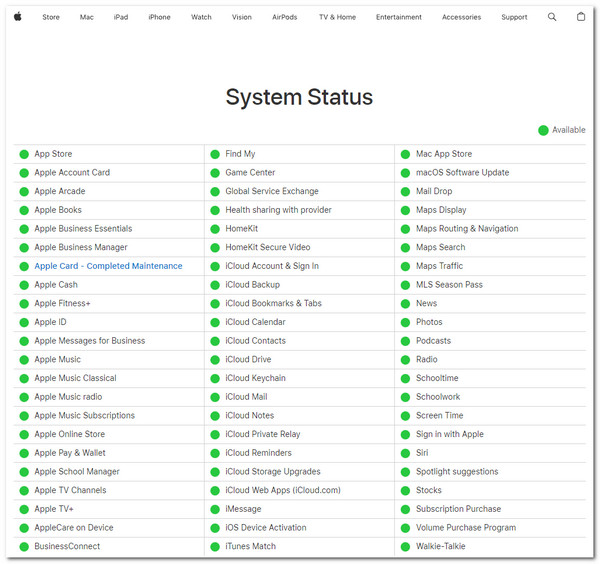Open the Watch menu
The height and width of the screenshot is (564, 600).
pos(201,17)
